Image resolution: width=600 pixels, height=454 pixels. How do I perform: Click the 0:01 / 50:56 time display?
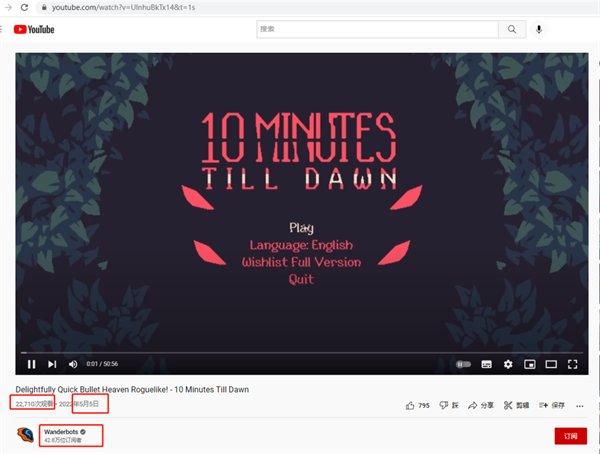coord(102,364)
